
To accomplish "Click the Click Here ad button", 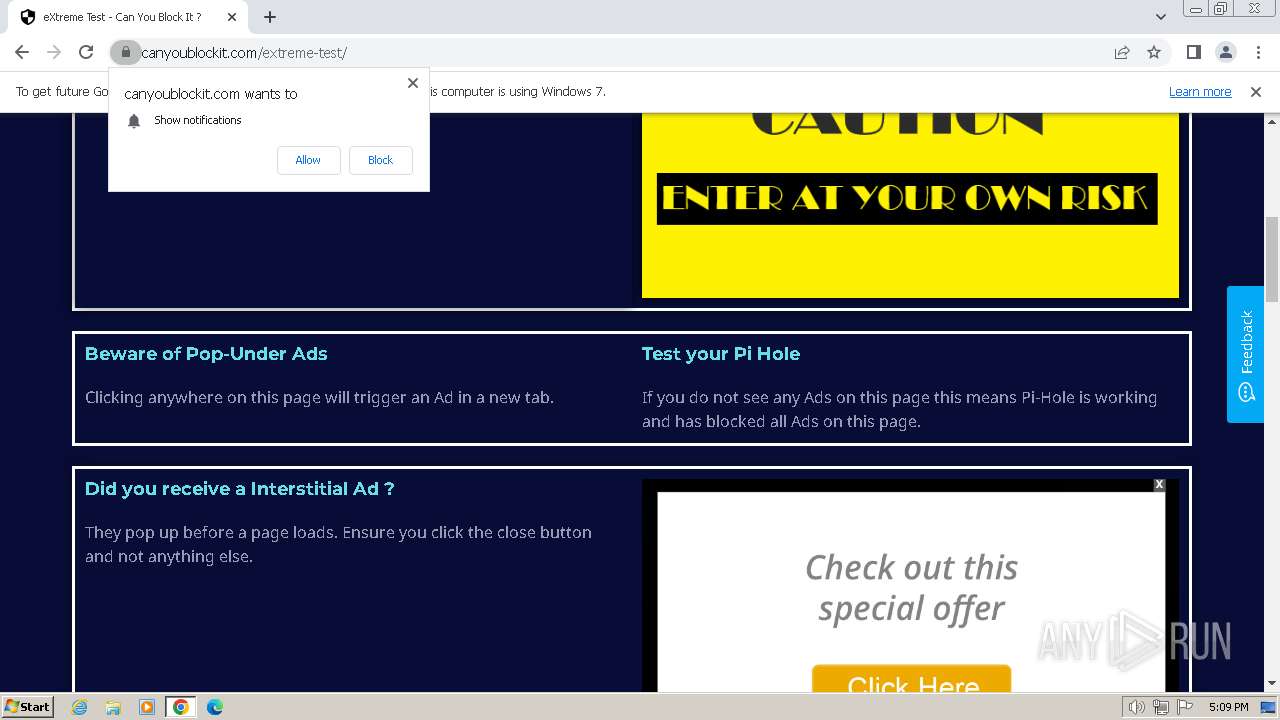I will coord(911,680).
